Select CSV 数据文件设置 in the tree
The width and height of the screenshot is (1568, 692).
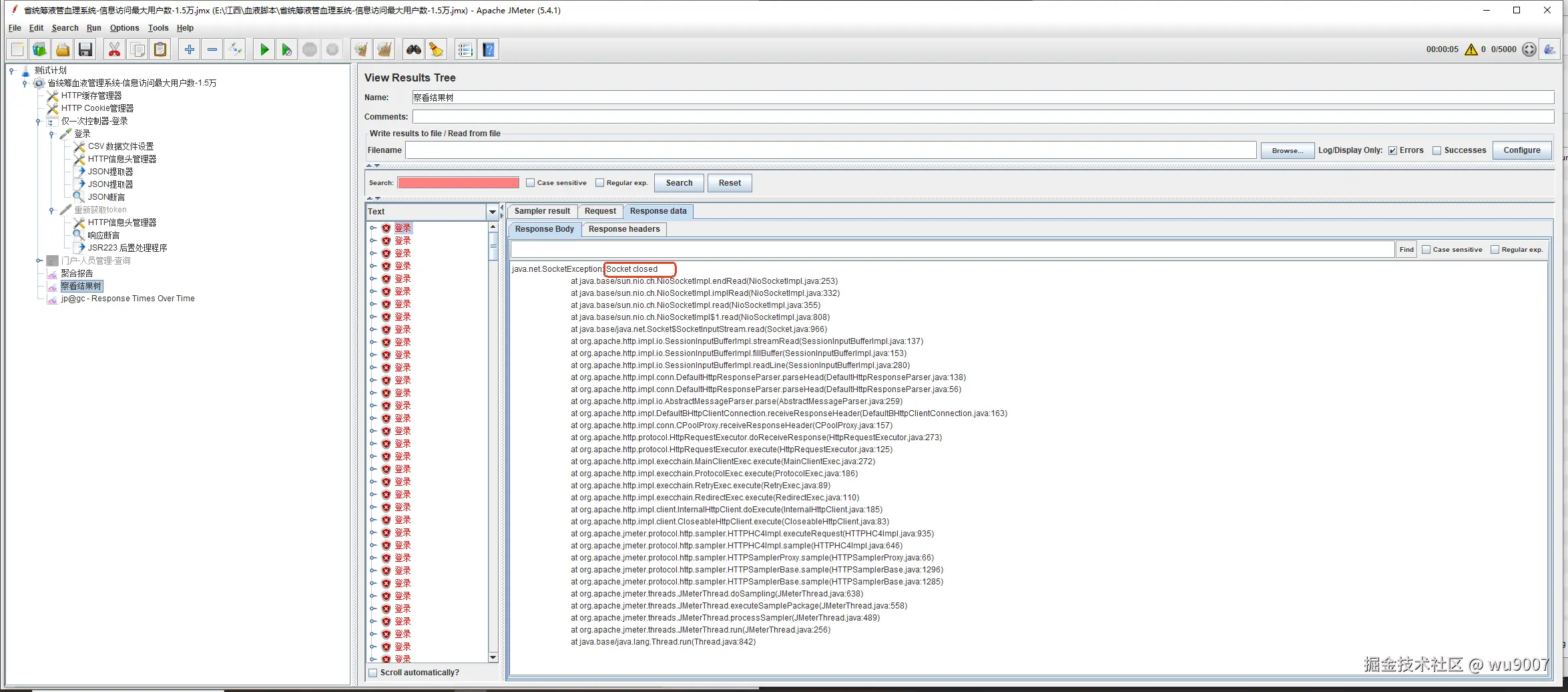121,146
